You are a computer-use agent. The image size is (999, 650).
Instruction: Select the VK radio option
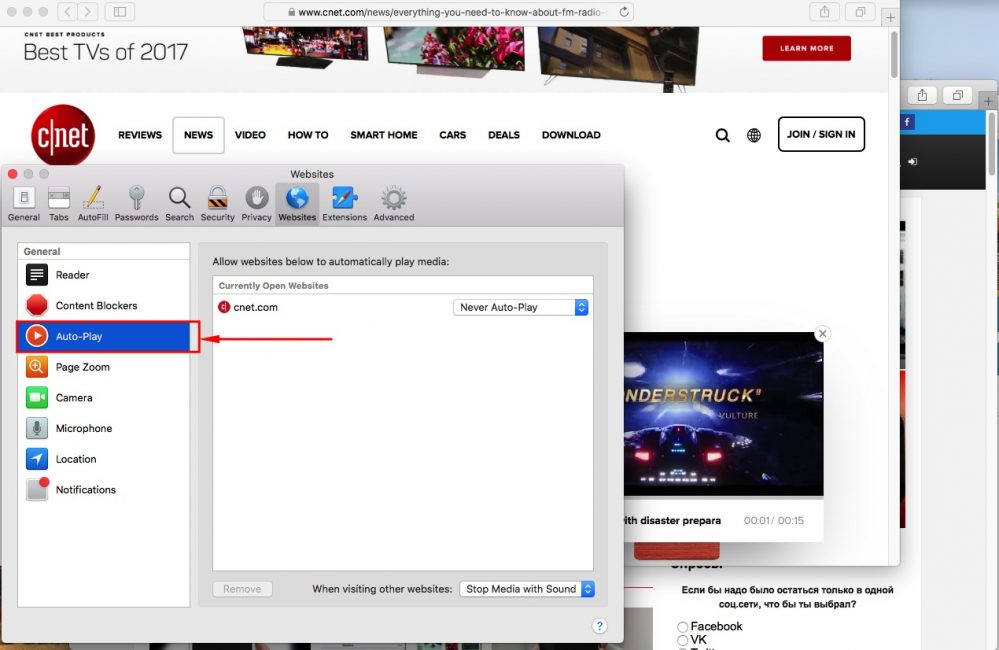click(682, 640)
